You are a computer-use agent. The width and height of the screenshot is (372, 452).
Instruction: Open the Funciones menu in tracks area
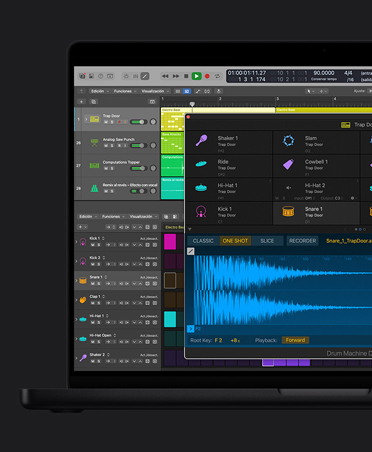tap(125, 91)
